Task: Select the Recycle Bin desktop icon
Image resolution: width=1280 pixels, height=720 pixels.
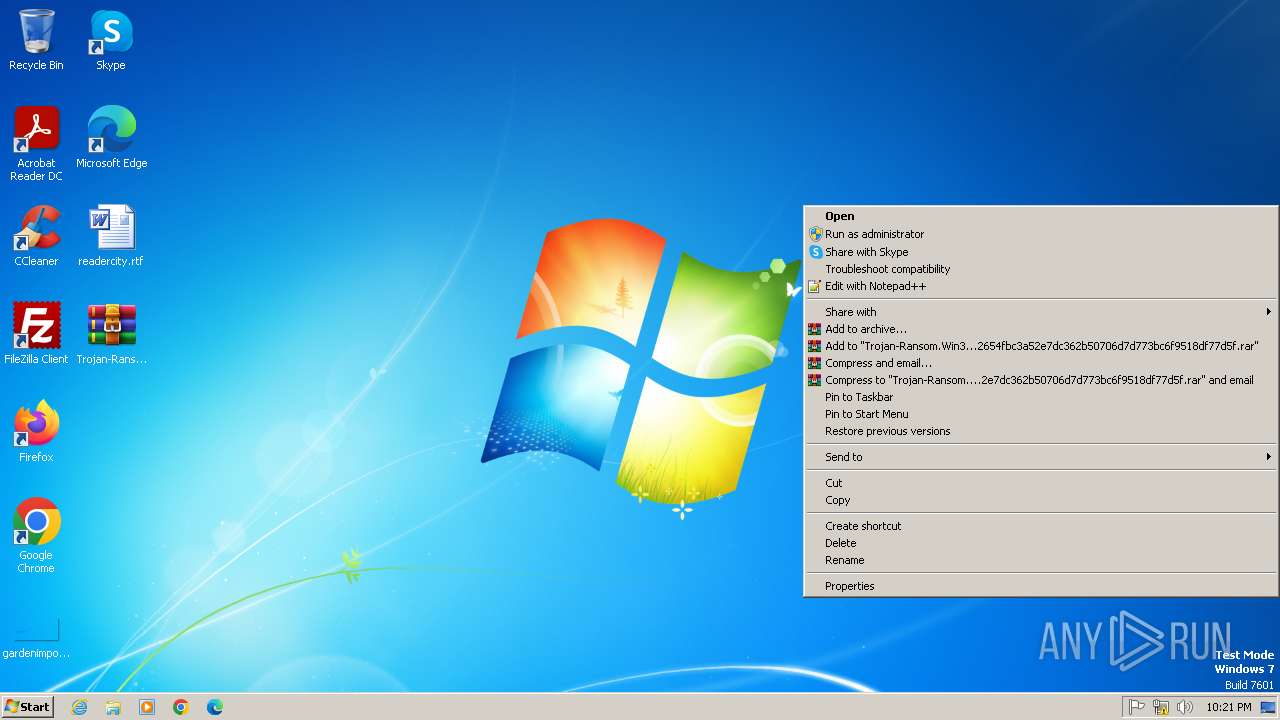Action: (36, 41)
